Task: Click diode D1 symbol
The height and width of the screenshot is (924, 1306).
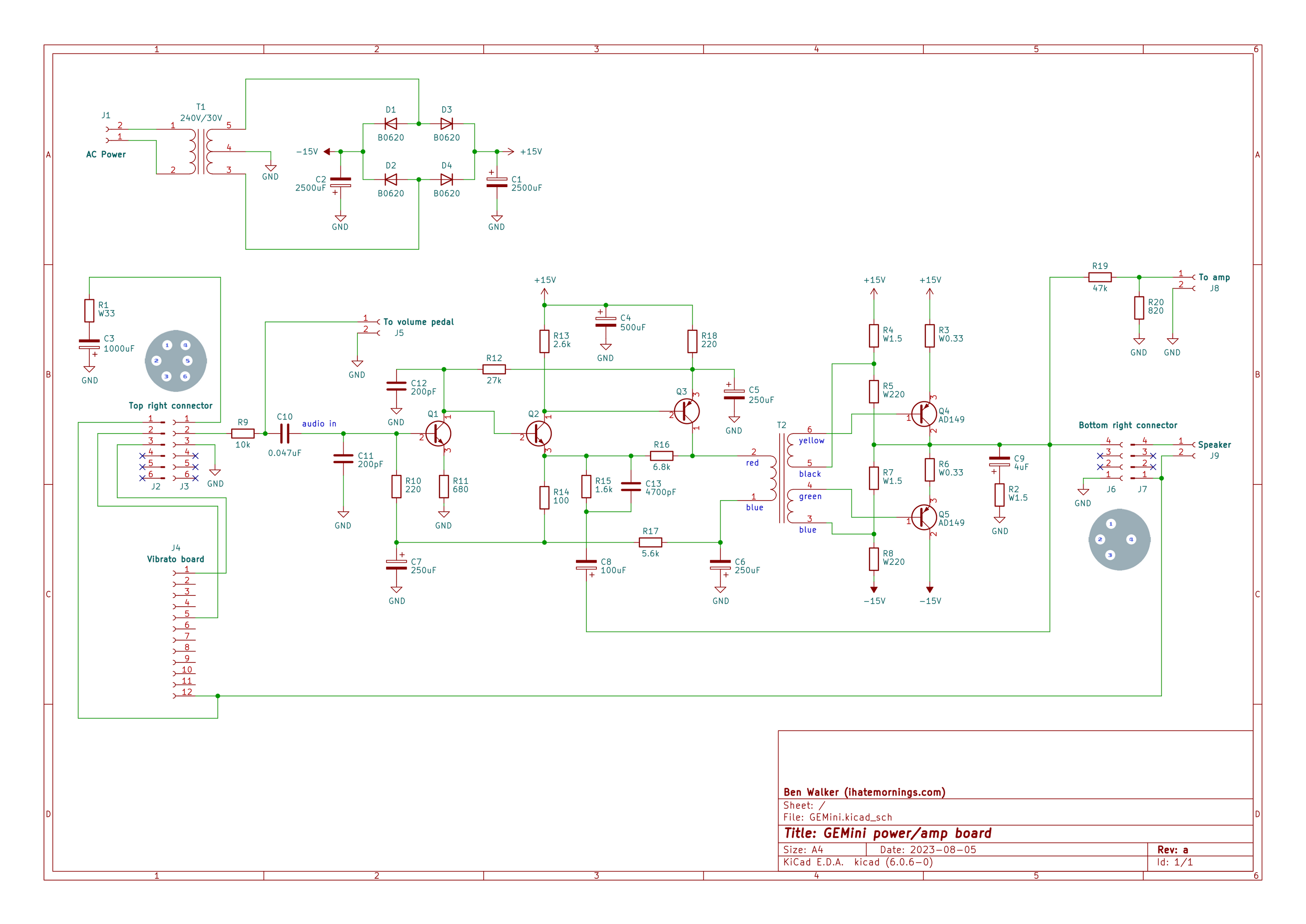Action: [x=391, y=124]
